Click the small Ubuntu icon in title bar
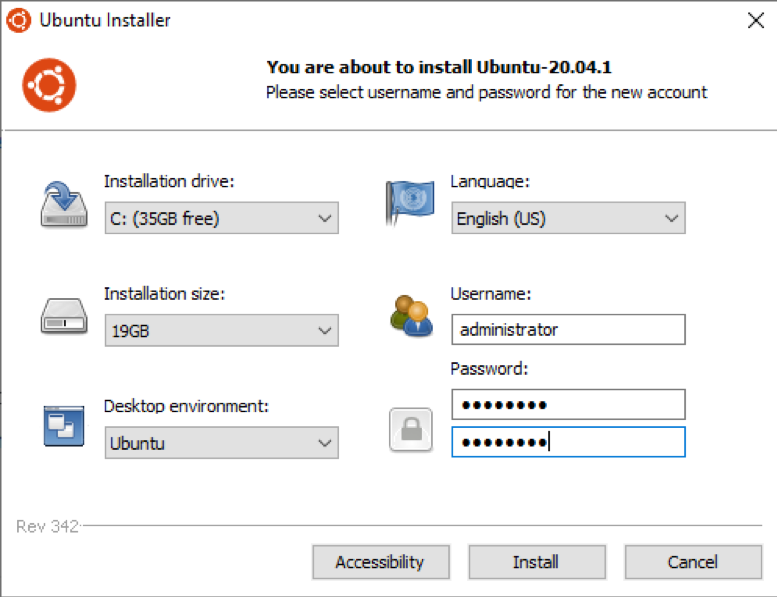777x597 pixels. 18,20
